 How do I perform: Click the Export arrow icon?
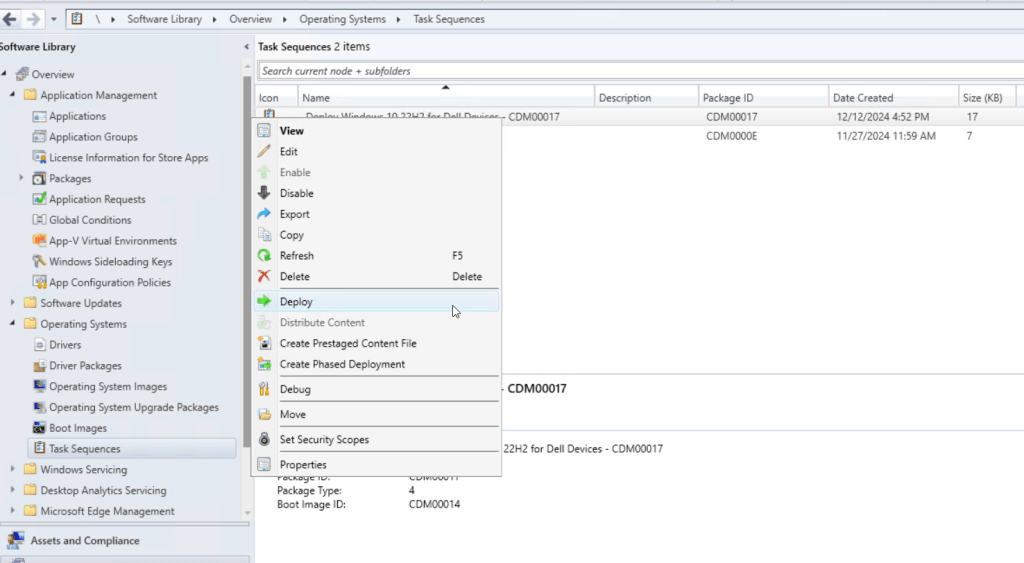(264, 214)
